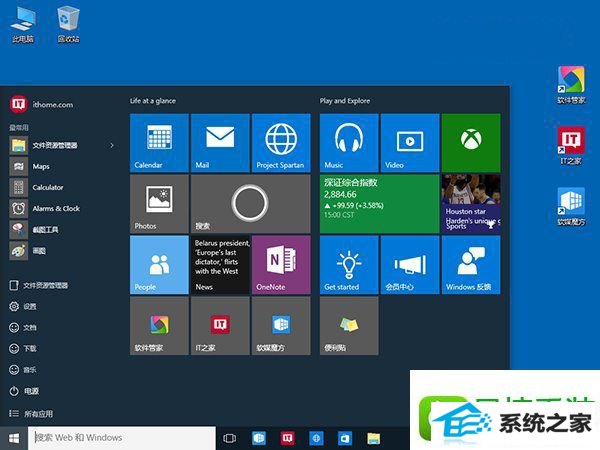Expand the 文件资源管理器 jump list arrow
This screenshot has width=600, height=450.
click(112, 145)
